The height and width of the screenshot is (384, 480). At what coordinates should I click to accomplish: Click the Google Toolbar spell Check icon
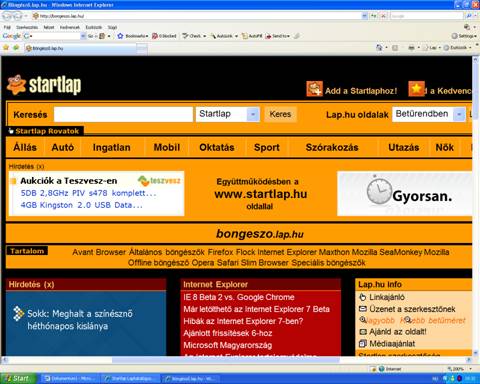click(x=185, y=36)
